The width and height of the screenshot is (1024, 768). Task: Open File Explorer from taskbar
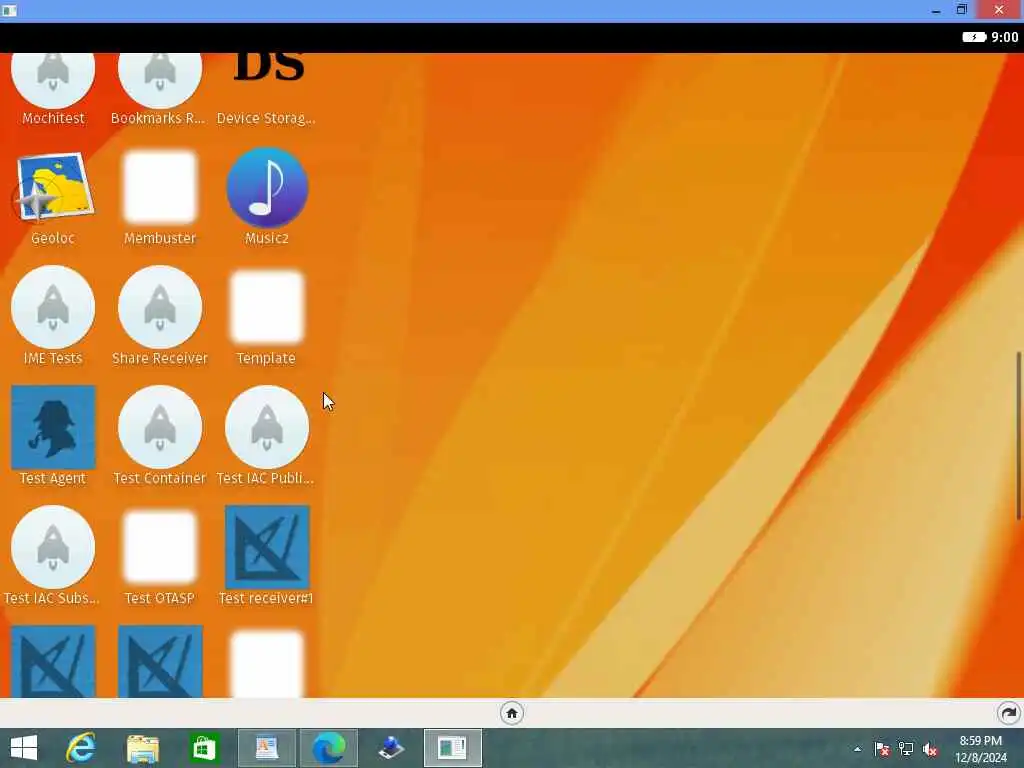142,748
